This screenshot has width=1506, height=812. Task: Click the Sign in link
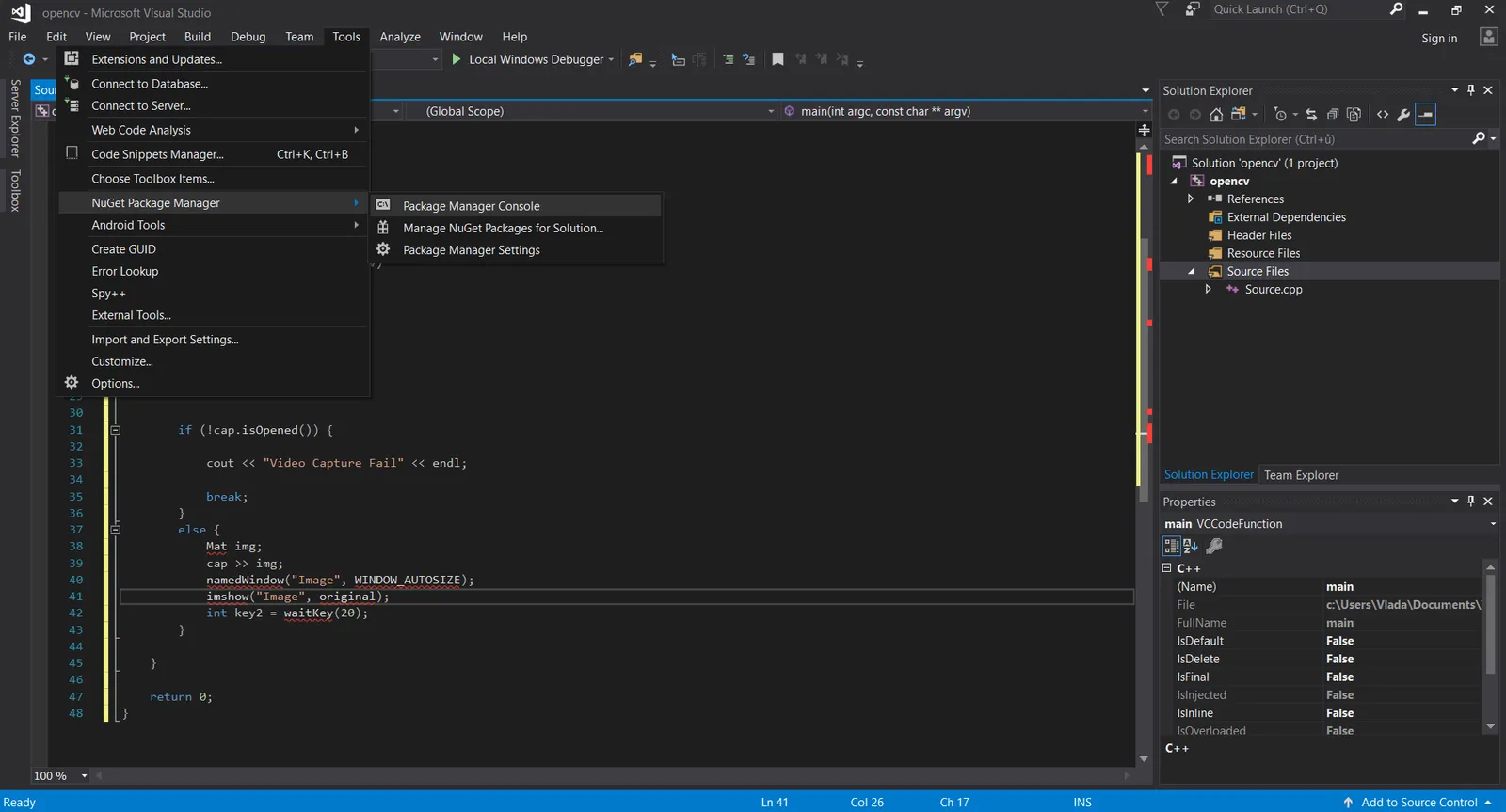[x=1439, y=39]
